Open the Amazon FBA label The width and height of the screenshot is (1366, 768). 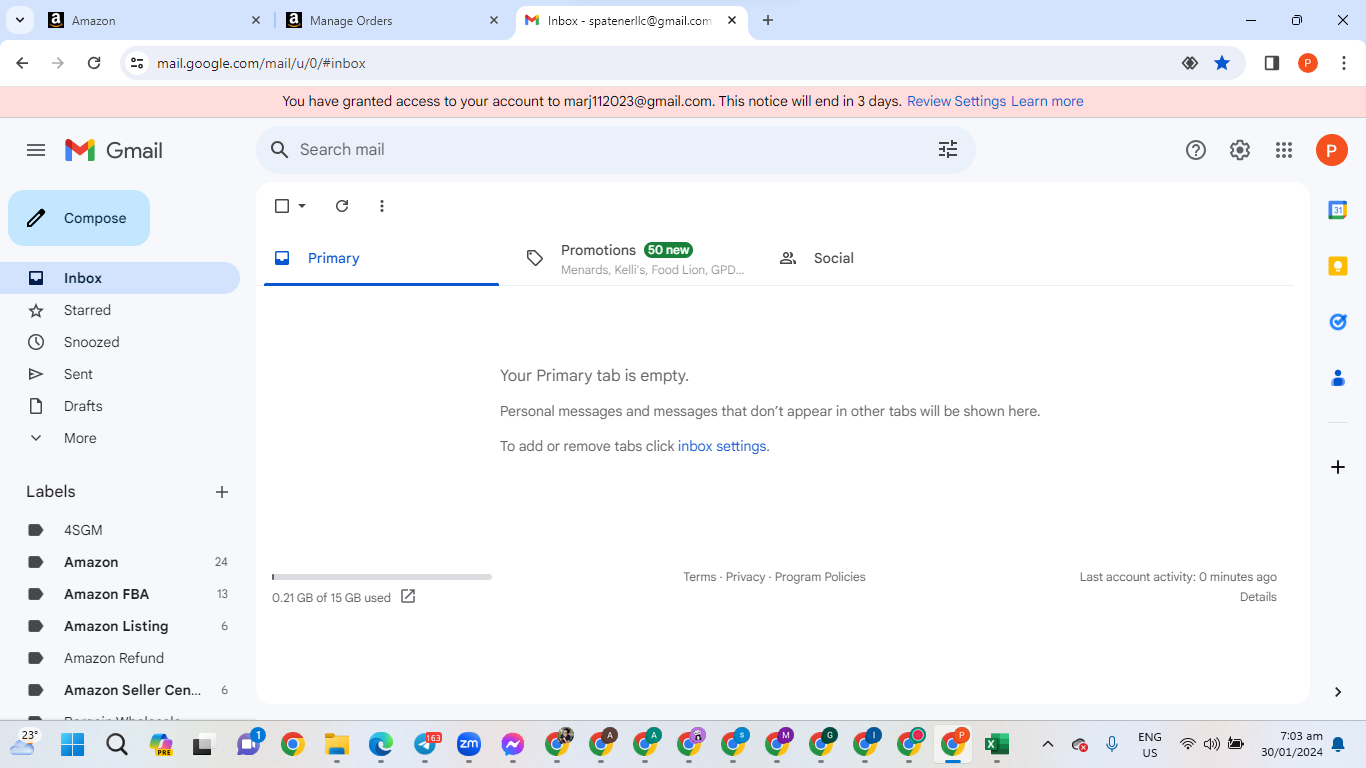pyautogui.click(x=120, y=594)
